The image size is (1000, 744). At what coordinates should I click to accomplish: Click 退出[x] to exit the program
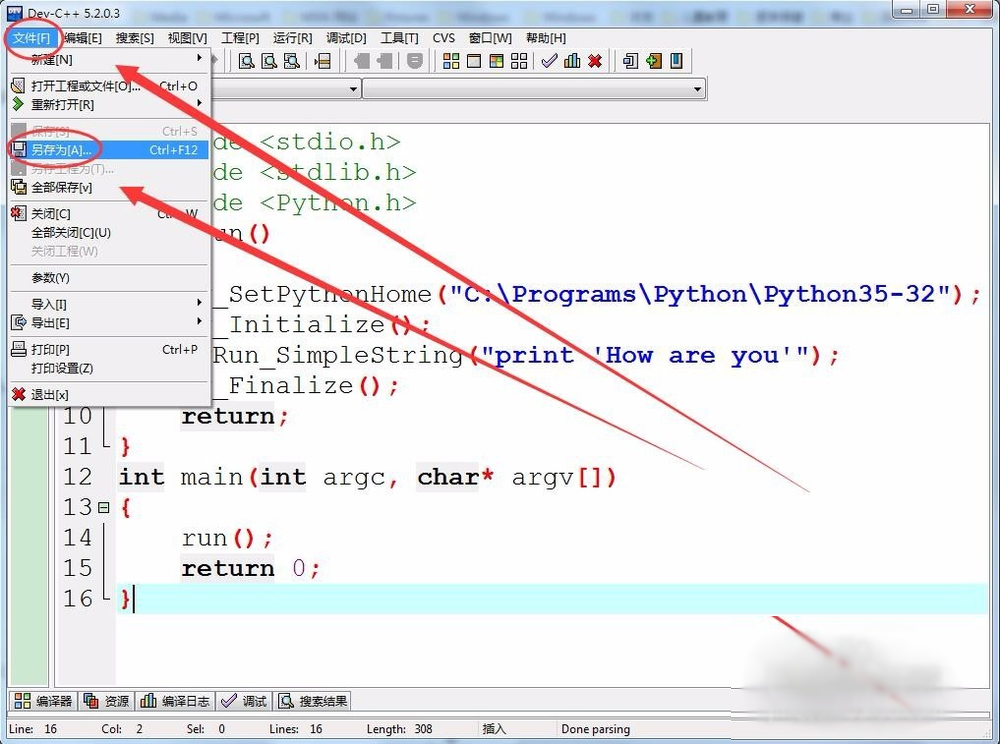108,395
